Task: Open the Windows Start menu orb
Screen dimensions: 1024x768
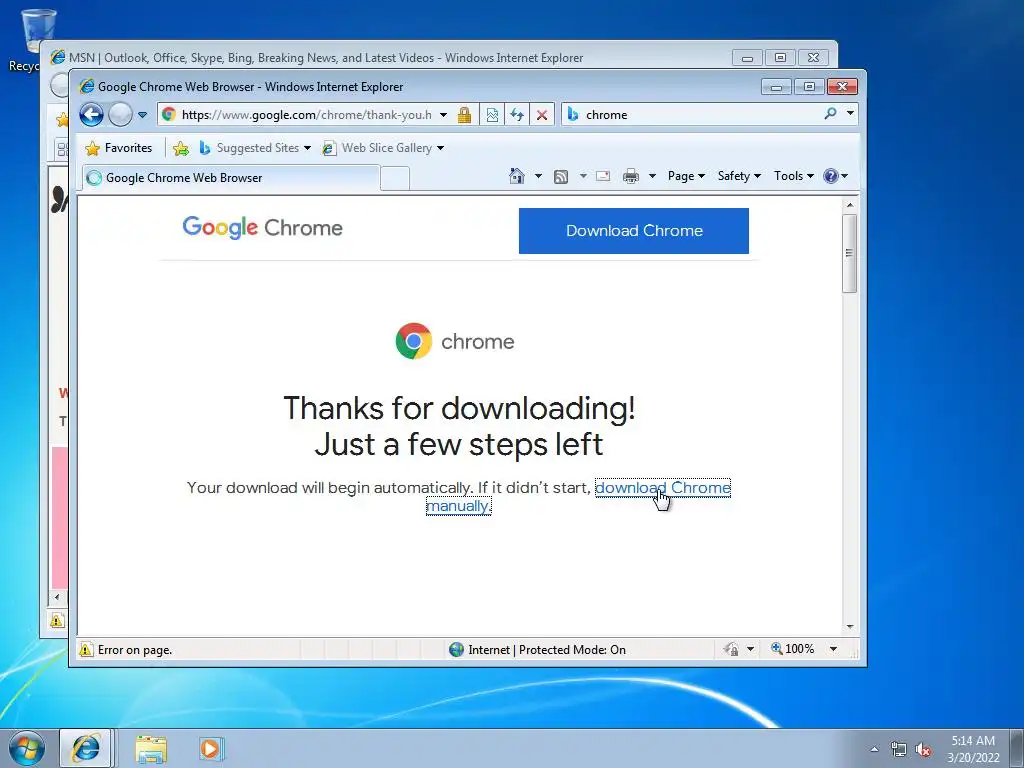Action: [27, 748]
